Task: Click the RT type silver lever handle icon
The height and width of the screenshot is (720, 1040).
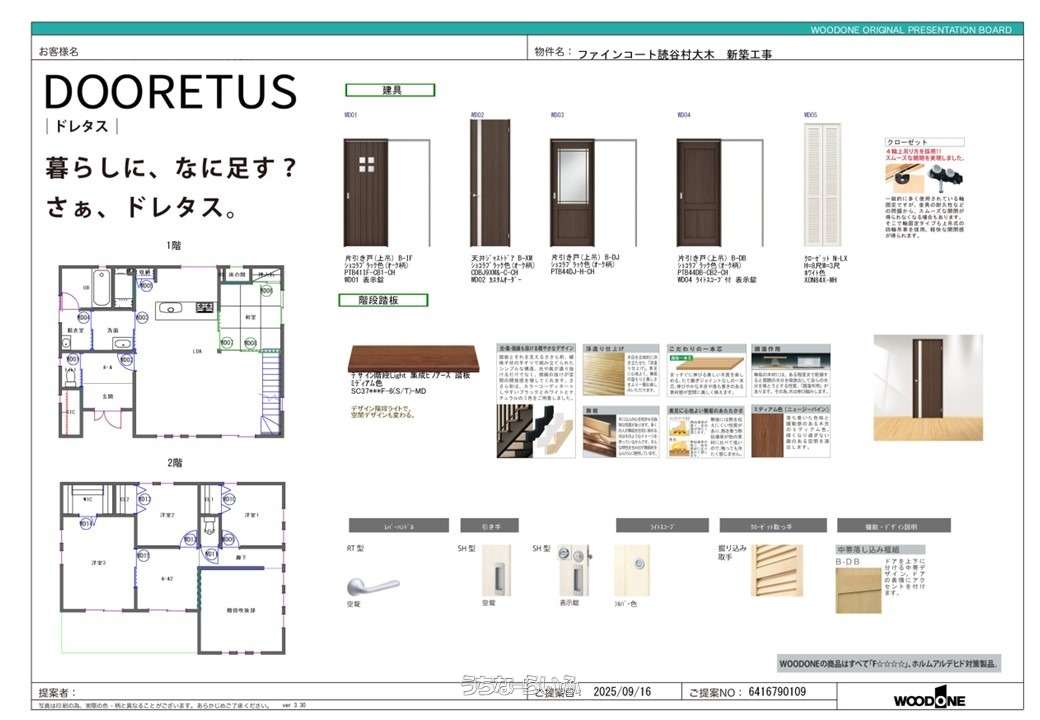Action: 372,584
